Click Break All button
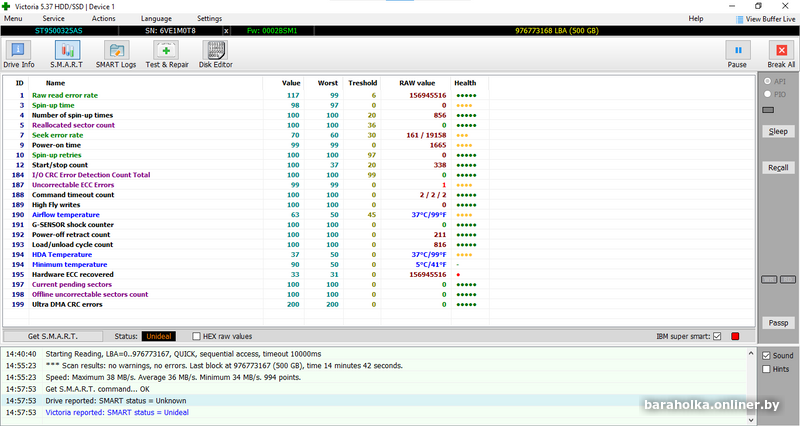Screen dimensions: 800x426 [x=781, y=55]
